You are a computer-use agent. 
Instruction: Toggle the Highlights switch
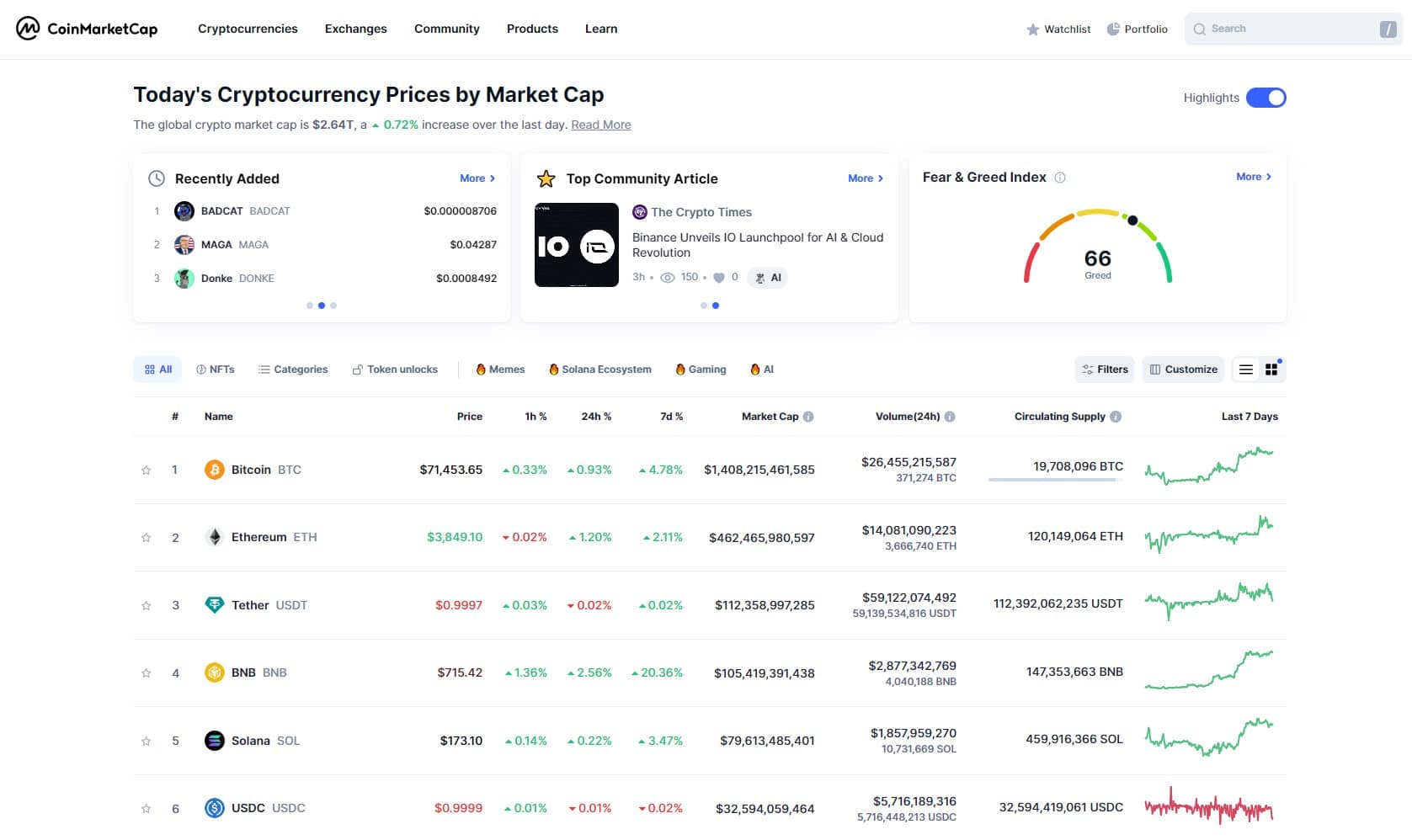[x=1266, y=98]
